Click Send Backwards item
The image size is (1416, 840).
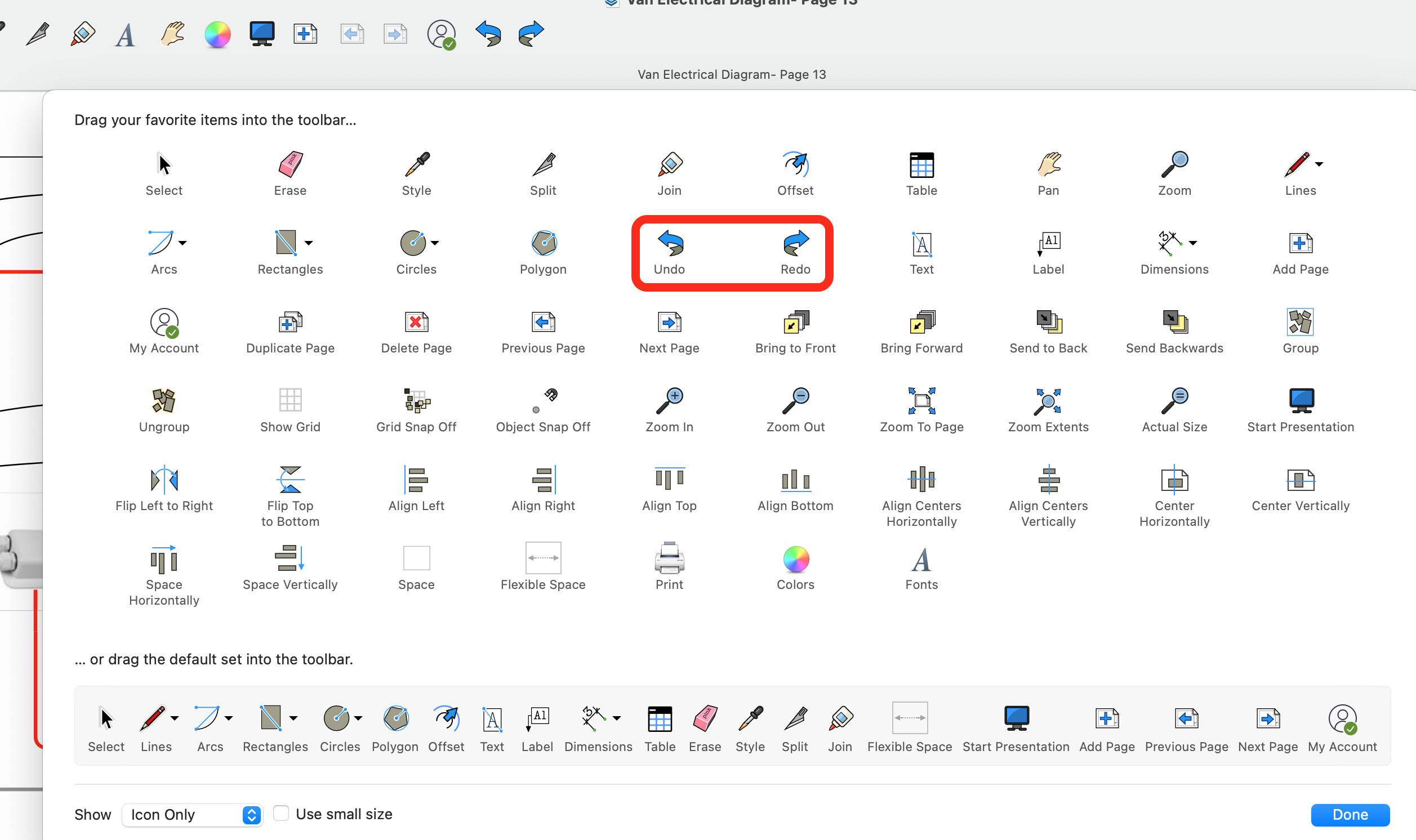pos(1174,331)
